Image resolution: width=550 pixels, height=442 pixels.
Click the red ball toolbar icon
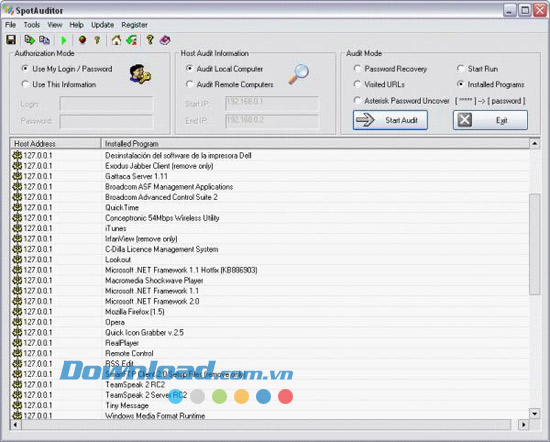(82, 40)
